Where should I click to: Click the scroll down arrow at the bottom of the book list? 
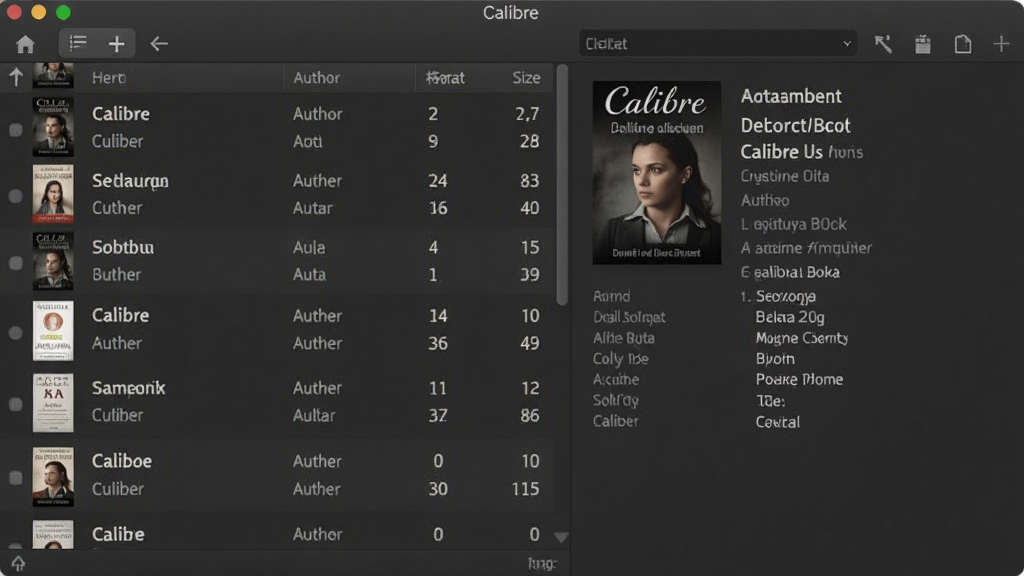(x=561, y=537)
